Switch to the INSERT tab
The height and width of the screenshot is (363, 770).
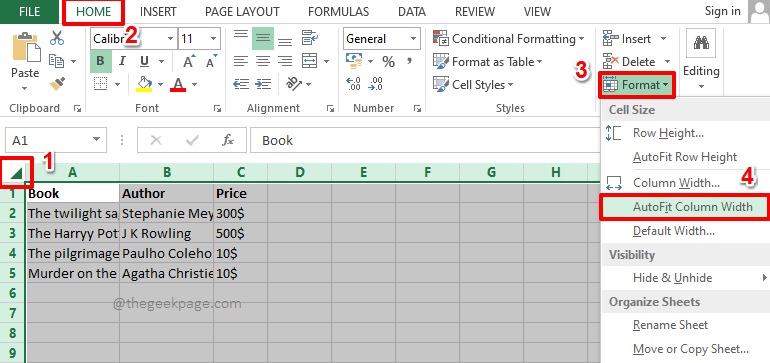(x=158, y=12)
